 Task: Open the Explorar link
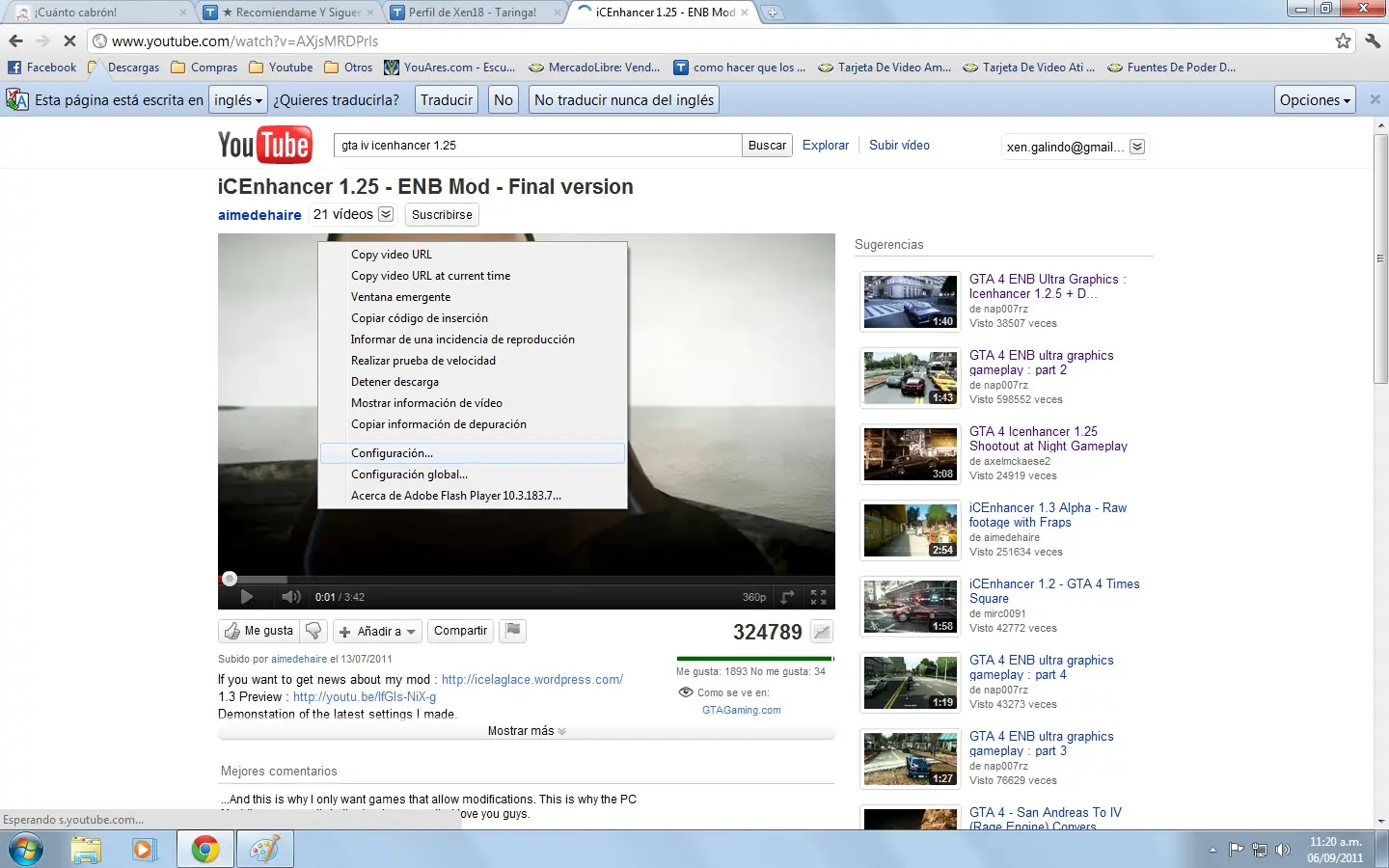pyautogui.click(x=826, y=145)
